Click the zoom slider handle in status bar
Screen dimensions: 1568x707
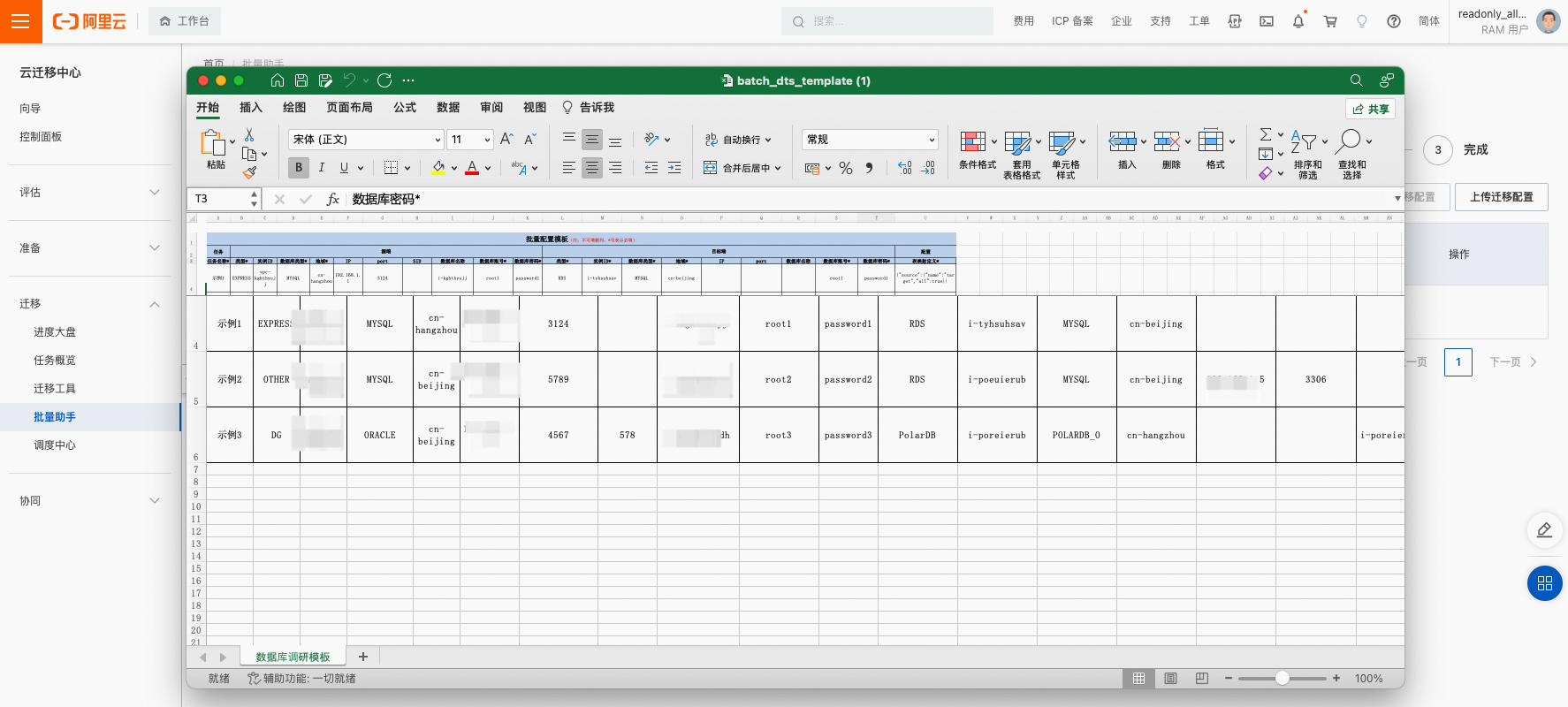[1283, 678]
